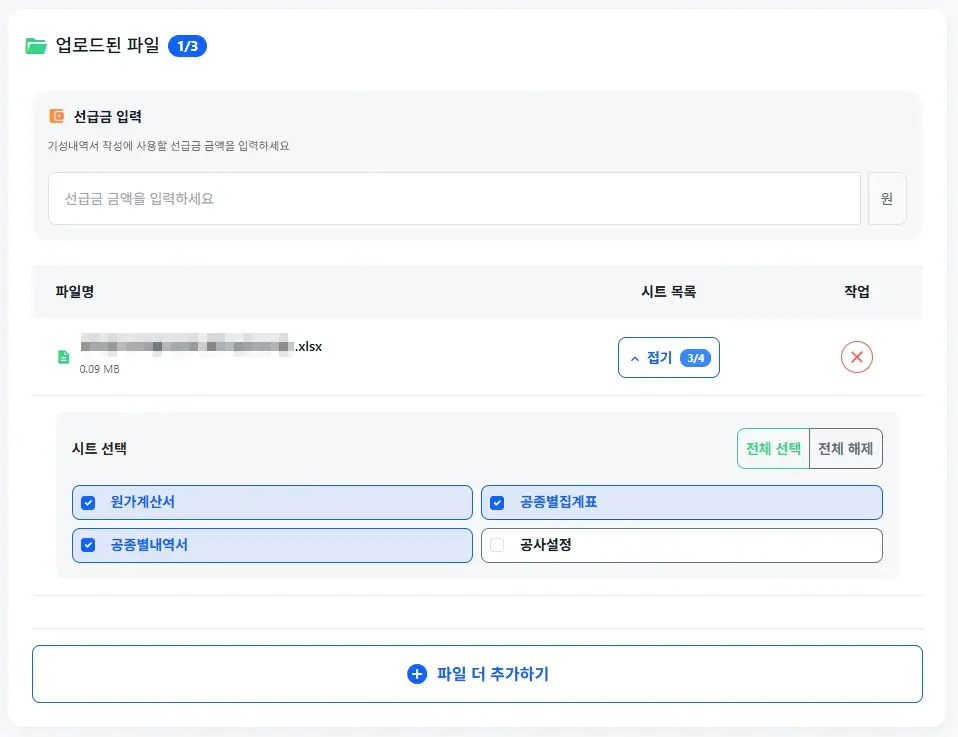Click the orange wallet icon beside 선급금 입력
Viewport: 958px width, 737px height.
[57, 116]
